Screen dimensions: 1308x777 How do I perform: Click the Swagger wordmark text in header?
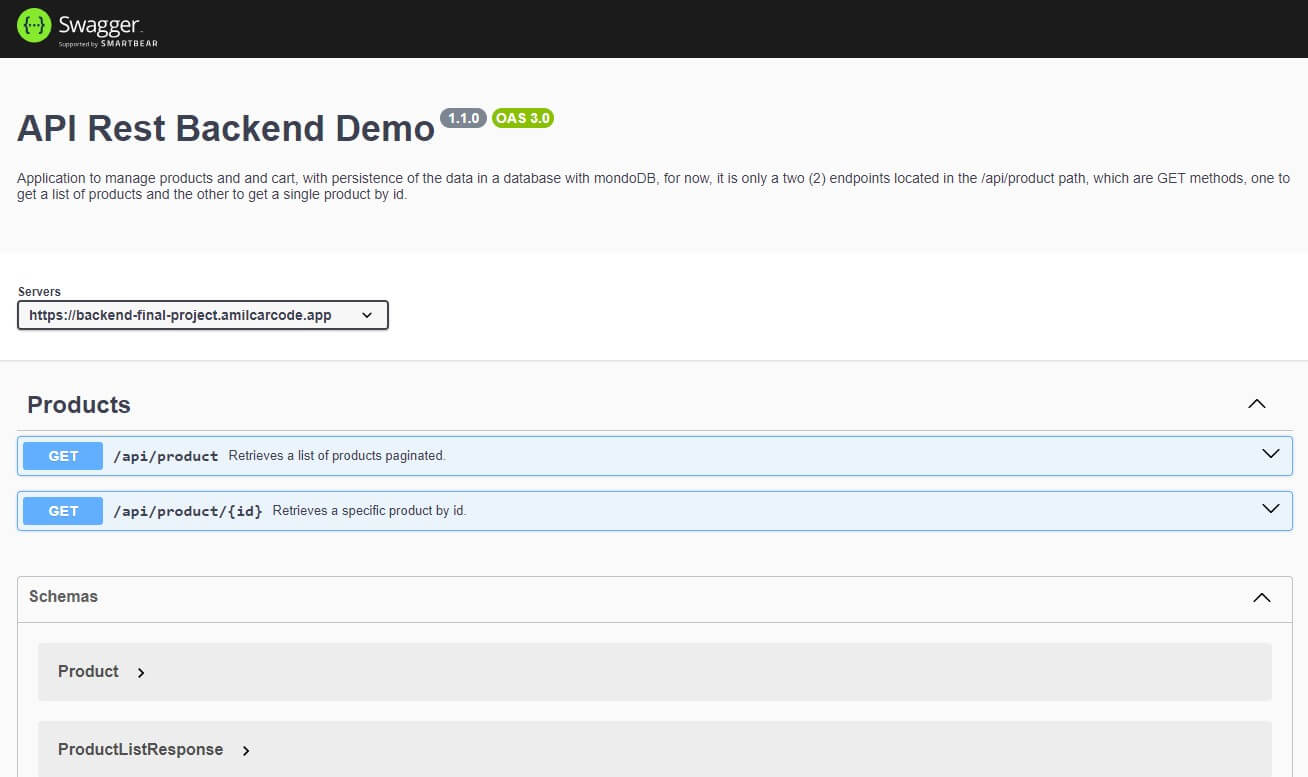click(100, 24)
